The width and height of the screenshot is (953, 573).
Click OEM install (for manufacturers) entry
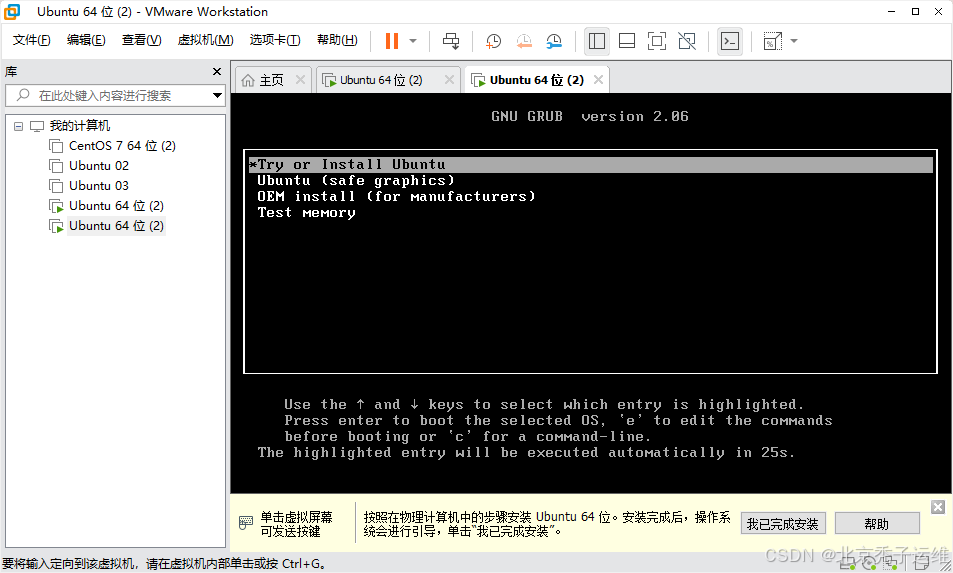pyautogui.click(x=396, y=196)
